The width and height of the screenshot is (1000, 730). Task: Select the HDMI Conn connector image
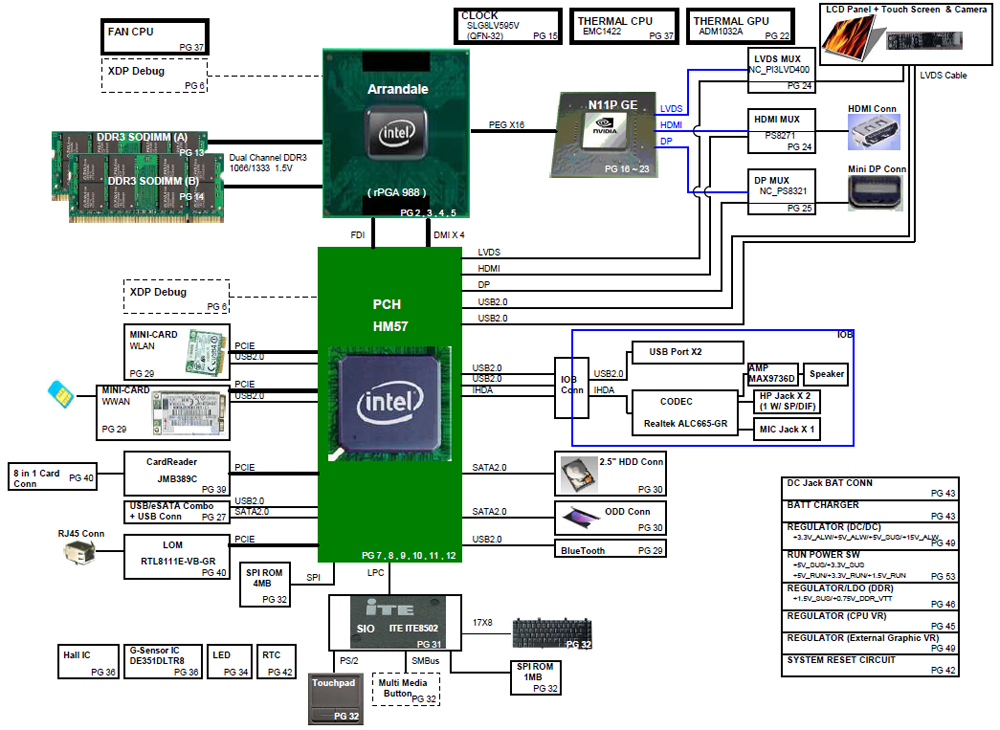coord(874,133)
